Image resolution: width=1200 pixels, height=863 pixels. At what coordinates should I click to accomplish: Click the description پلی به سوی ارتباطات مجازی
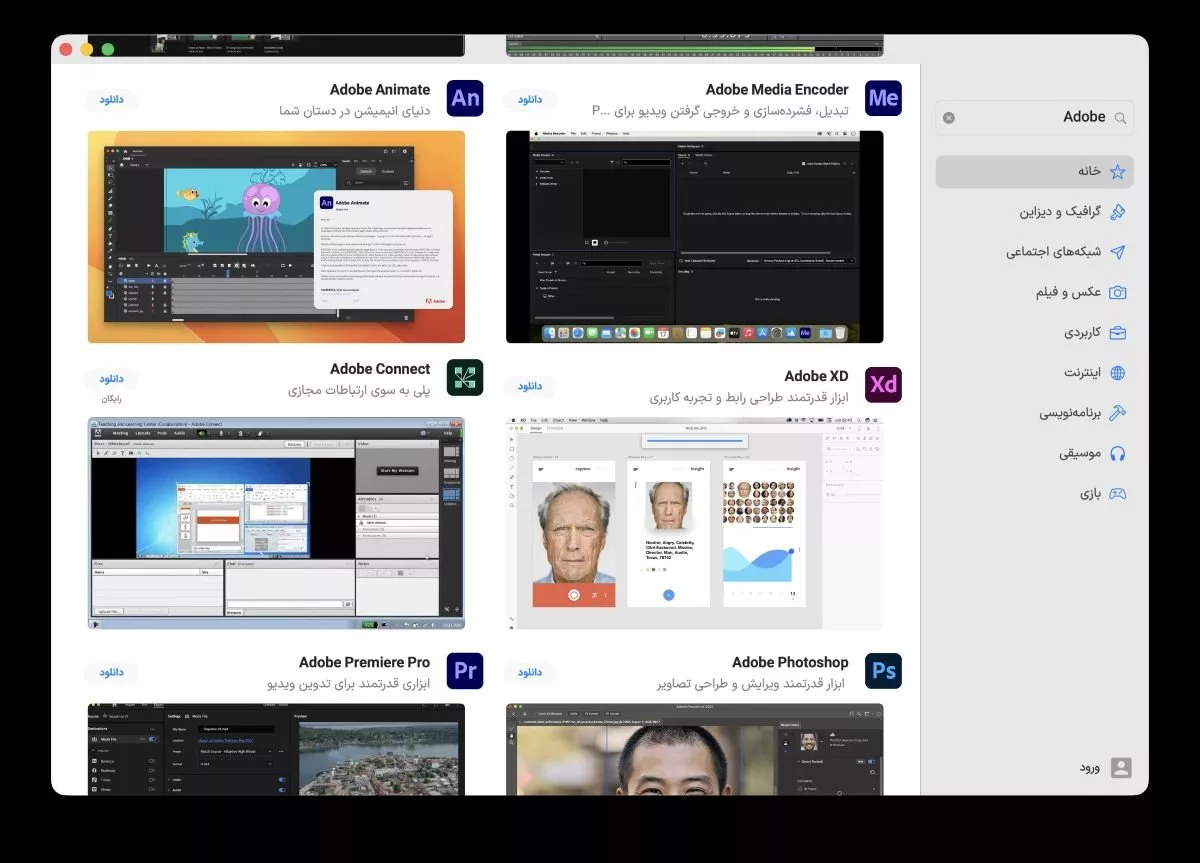(359, 390)
